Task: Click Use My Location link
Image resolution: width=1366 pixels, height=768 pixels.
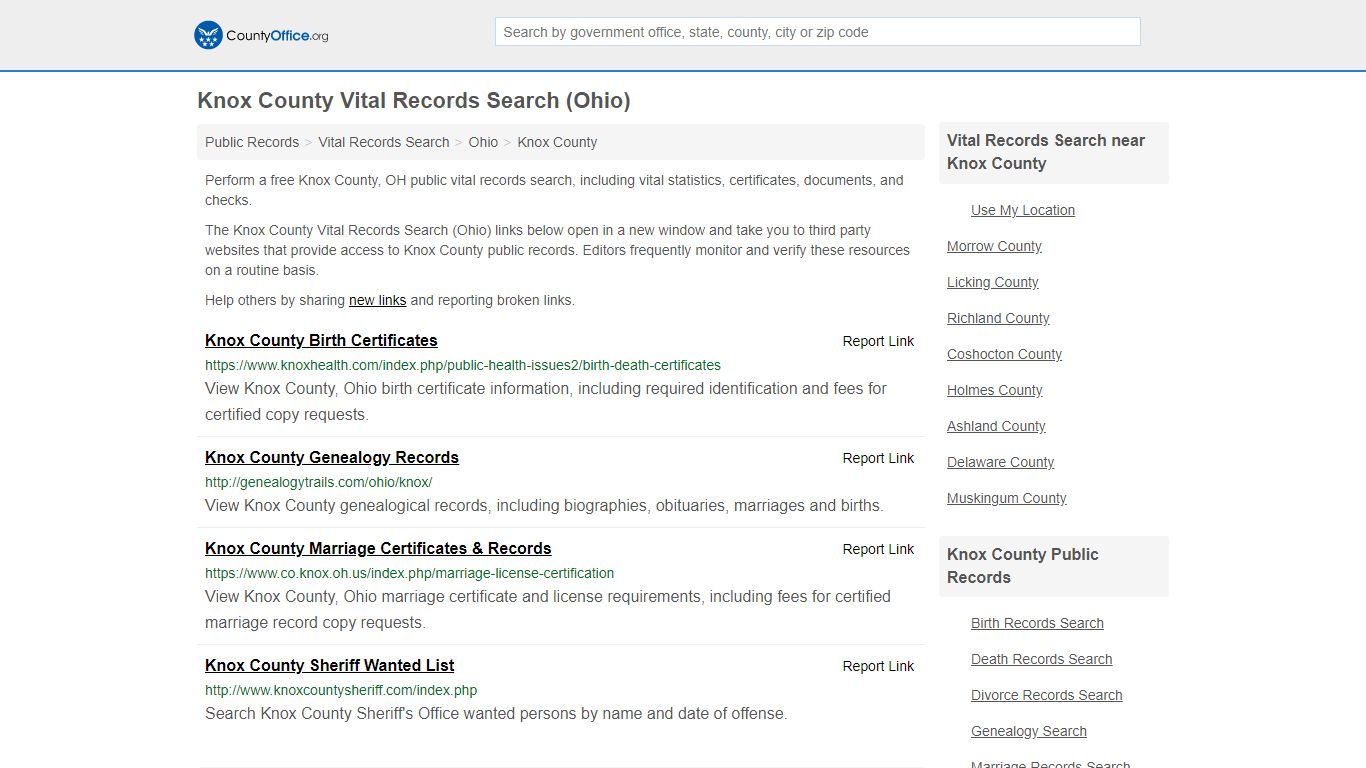Action: coord(1023,210)
